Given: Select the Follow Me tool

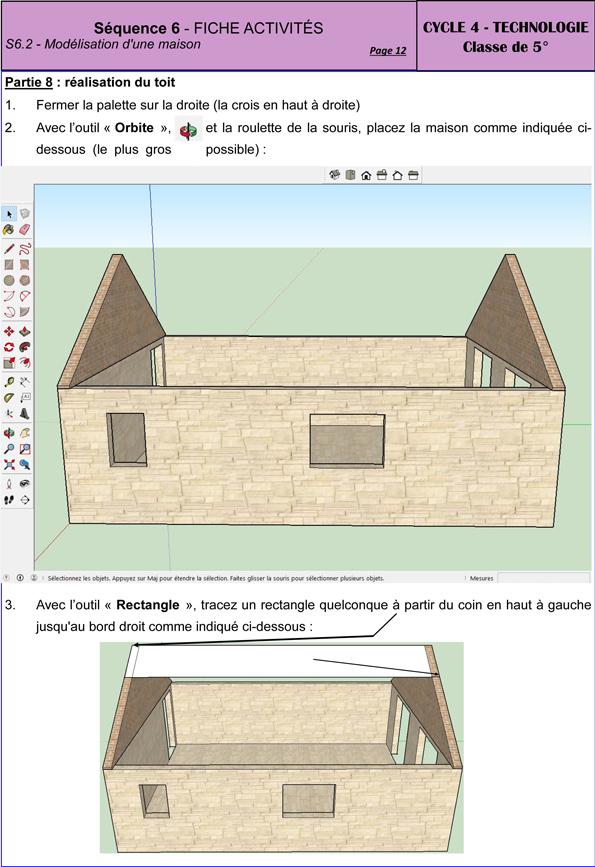Looking at the screenshot, I should [x=24, y=347].
